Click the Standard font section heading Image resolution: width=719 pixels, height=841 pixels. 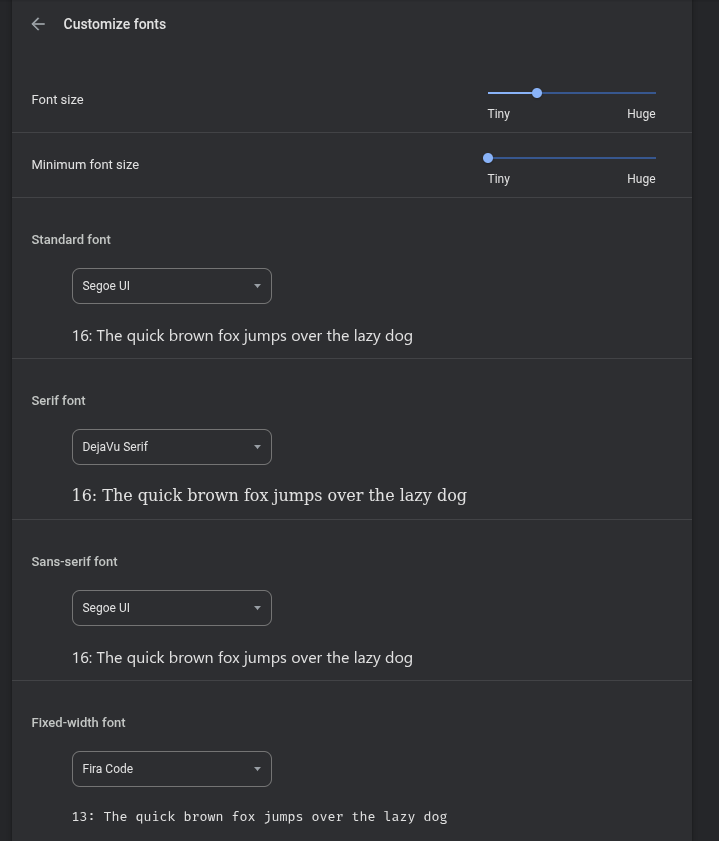click(x=71, y=240)
